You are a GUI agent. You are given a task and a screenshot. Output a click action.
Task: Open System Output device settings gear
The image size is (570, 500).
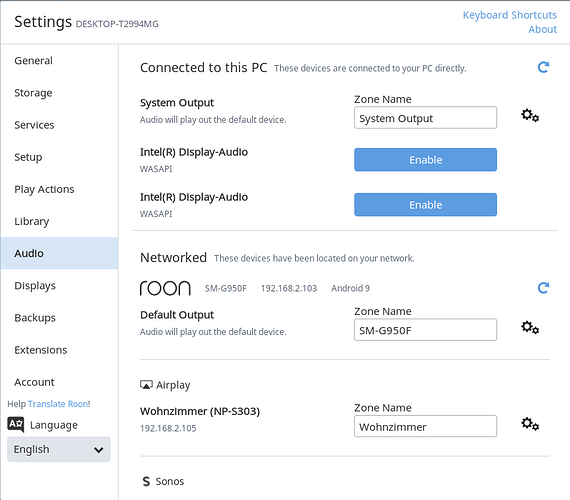pyautogui.click(x=530, y=116)
